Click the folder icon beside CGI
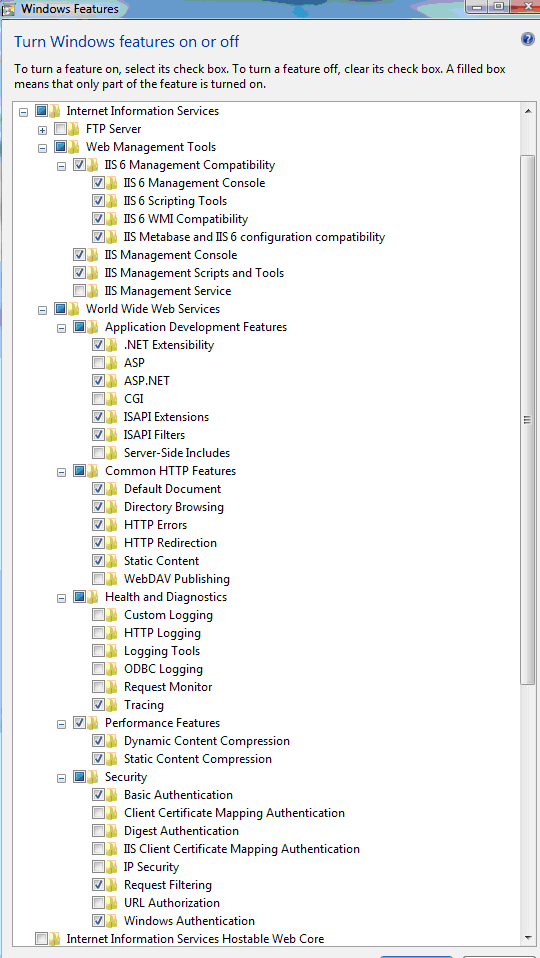The height and width of the screenshot is (958, 540). tap(112, 399)
